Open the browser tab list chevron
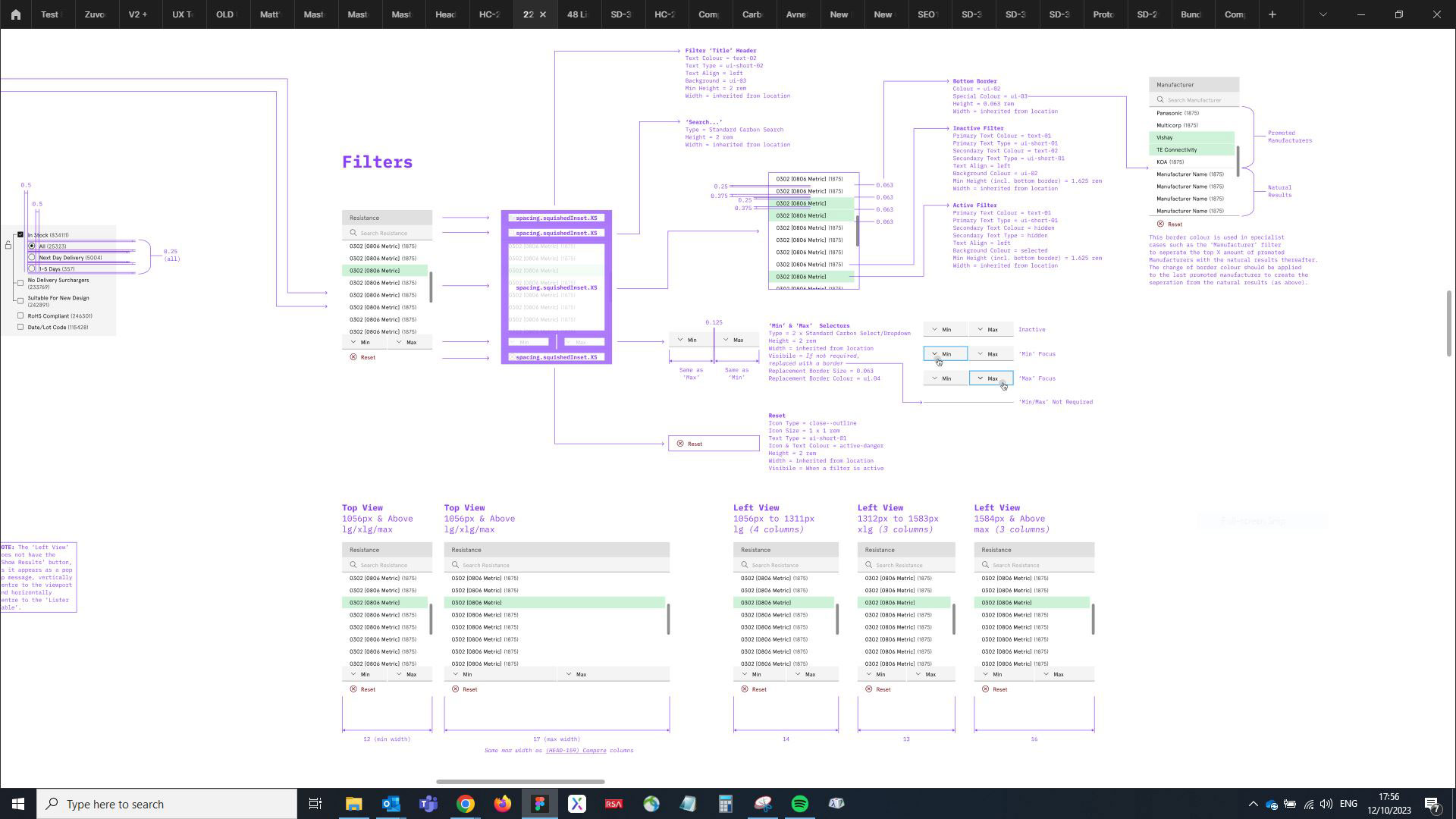 (x=1323, y=14)
